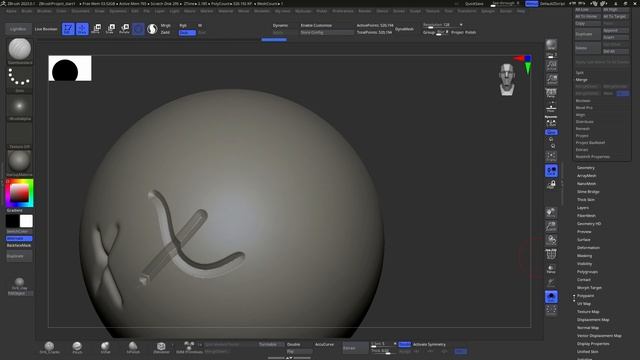This screenshot has height=360, width=640.
Task: Open the Alpha menu
Action: (x=11, y=11)
